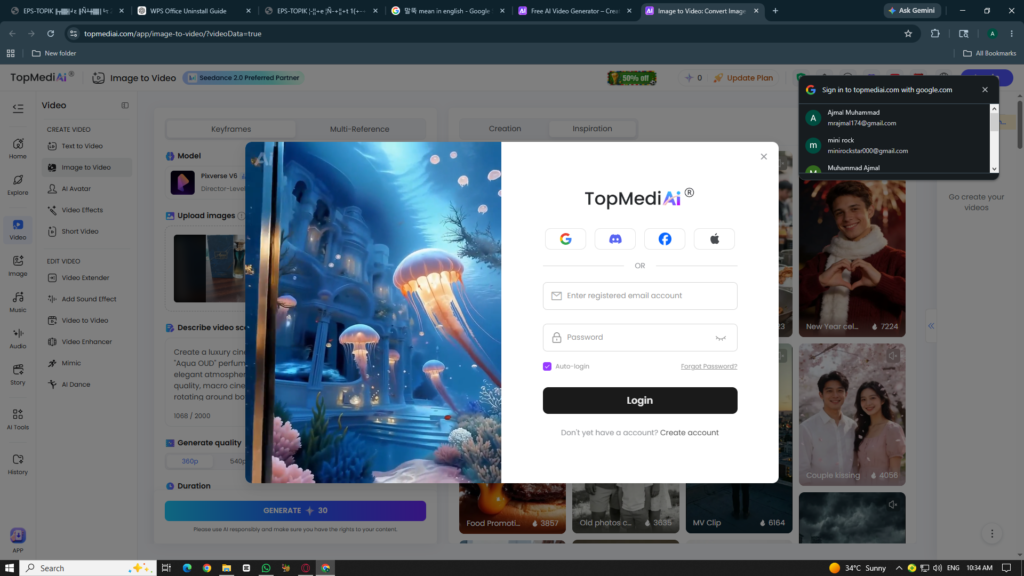
Task: Select Image to Video in the menu
Action: (87, 167)
